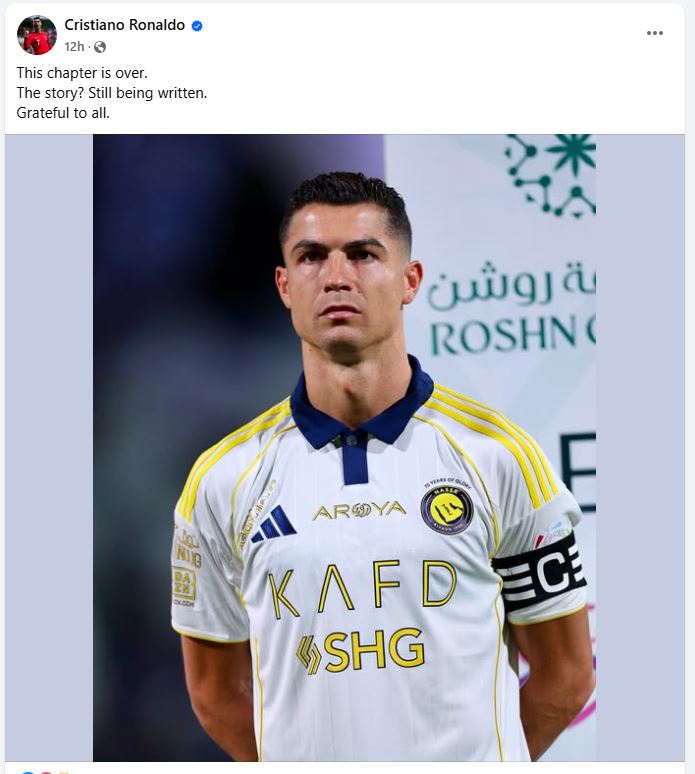The image size is (695, 774).
Task: Click "The story? Still being written." line
Action: (x=112, y=93)
